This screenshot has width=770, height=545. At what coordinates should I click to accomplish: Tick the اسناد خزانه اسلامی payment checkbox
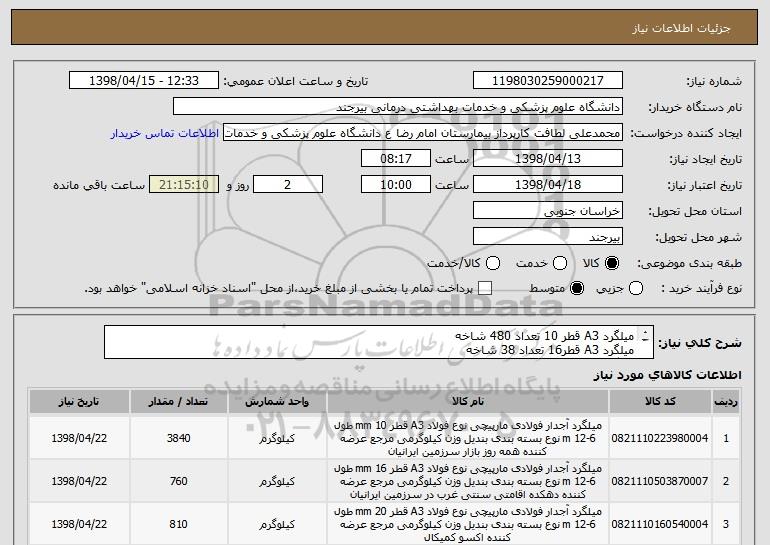pos(485,288)
